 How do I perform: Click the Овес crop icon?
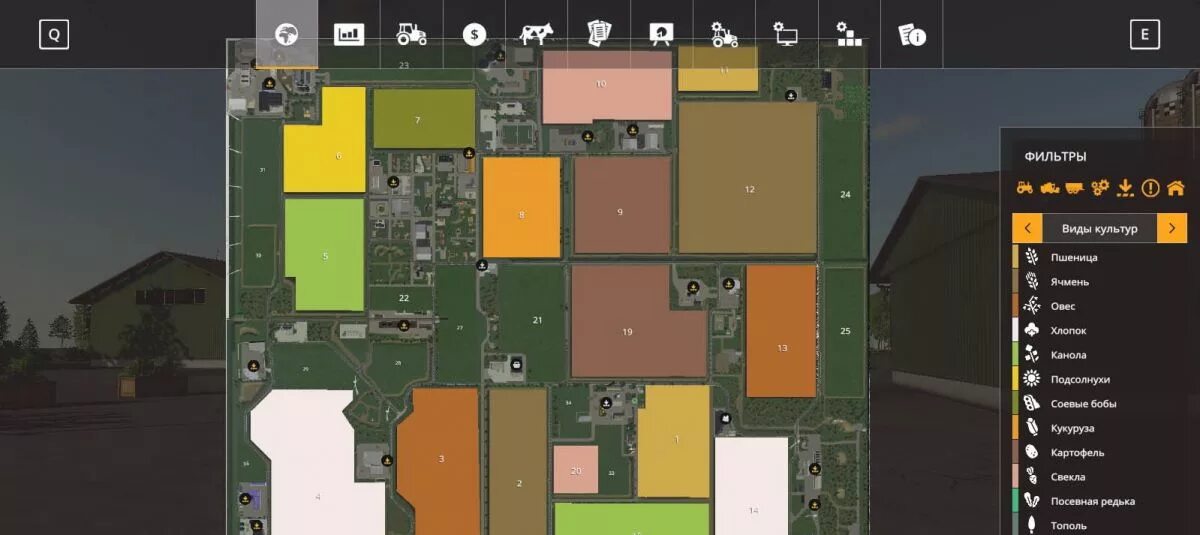point(1031,306)
